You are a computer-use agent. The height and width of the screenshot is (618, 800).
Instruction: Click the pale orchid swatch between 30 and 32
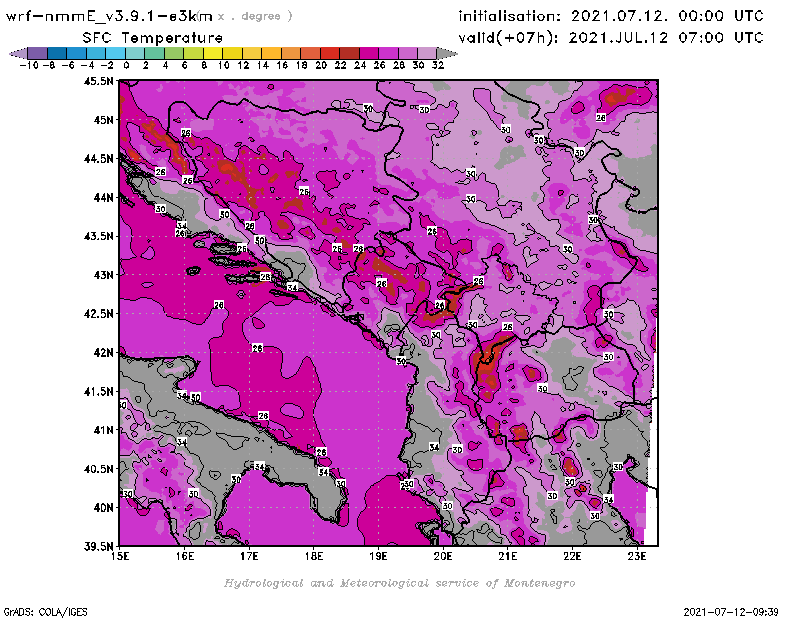click(427, 53)
